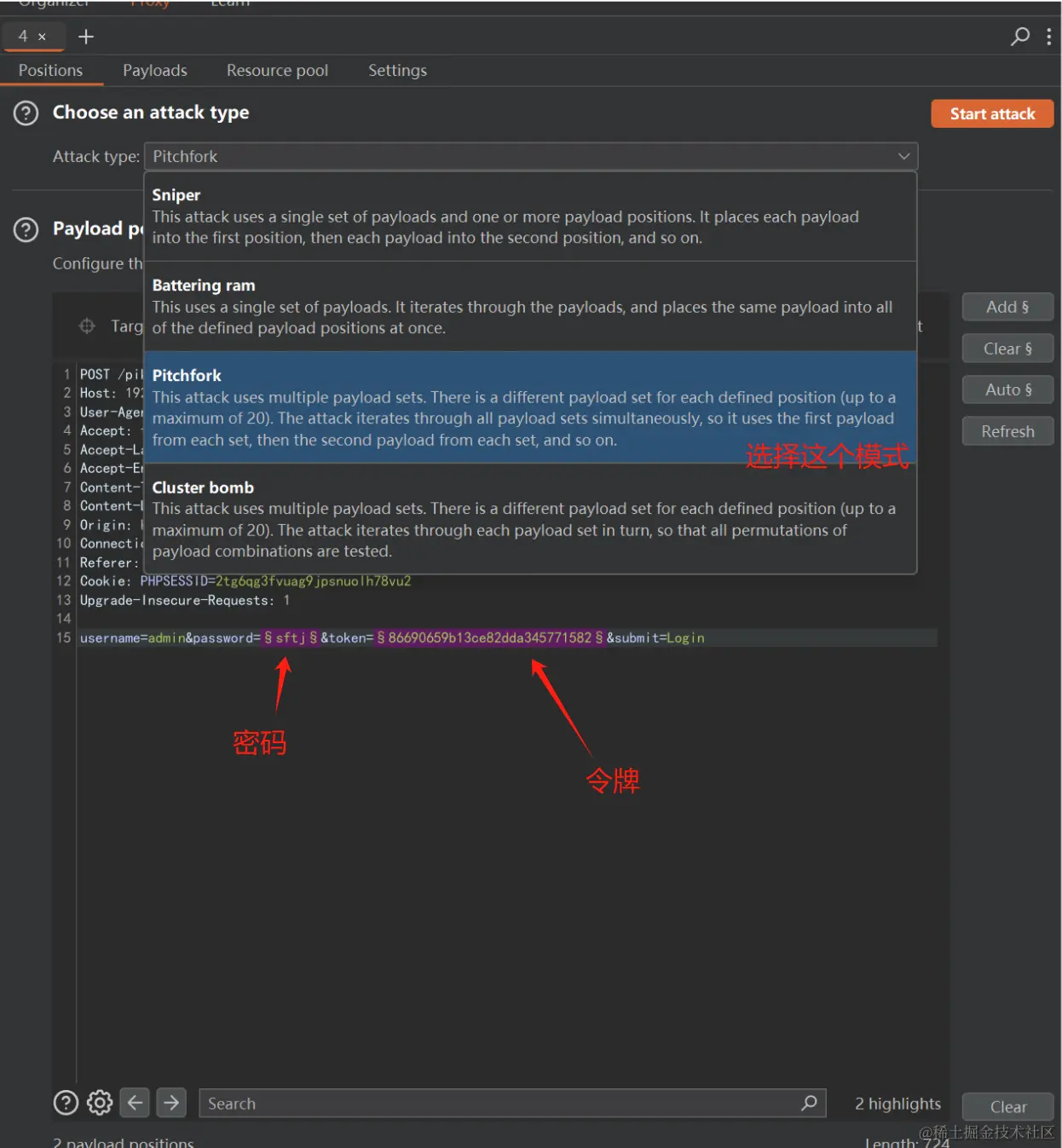The height and width of the screenshot is (1148, 1062).
Task: Click help icon beside Payload positions
Action: (26, 229)
